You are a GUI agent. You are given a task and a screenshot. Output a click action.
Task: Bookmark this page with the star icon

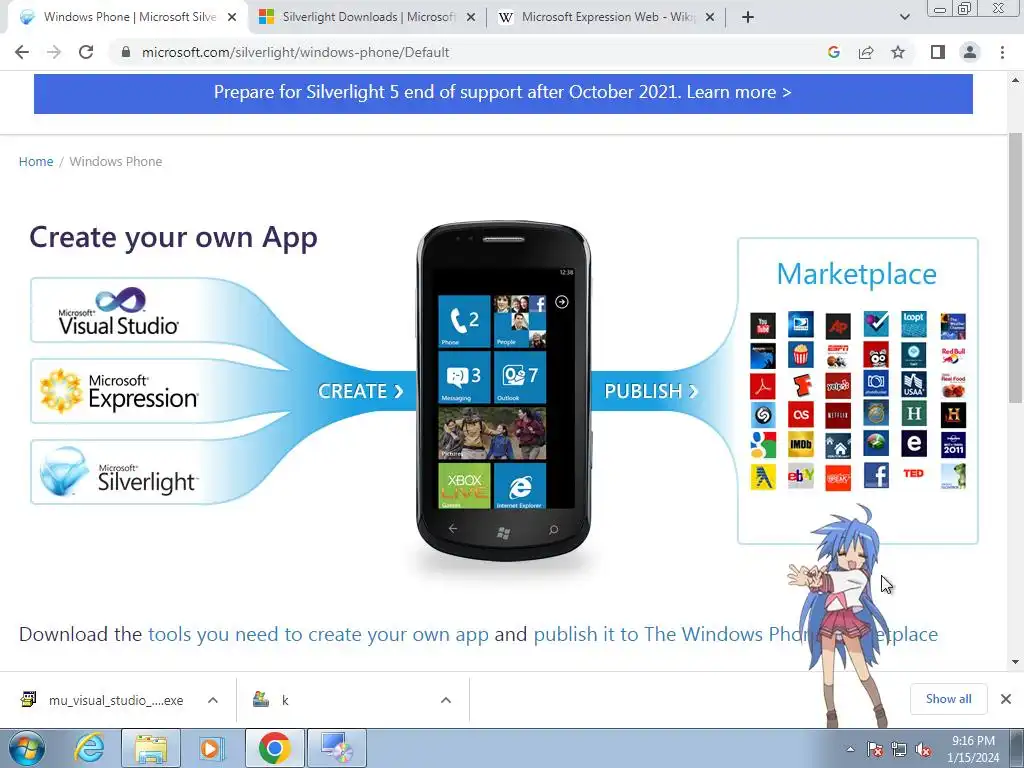[x=898, y=52]
